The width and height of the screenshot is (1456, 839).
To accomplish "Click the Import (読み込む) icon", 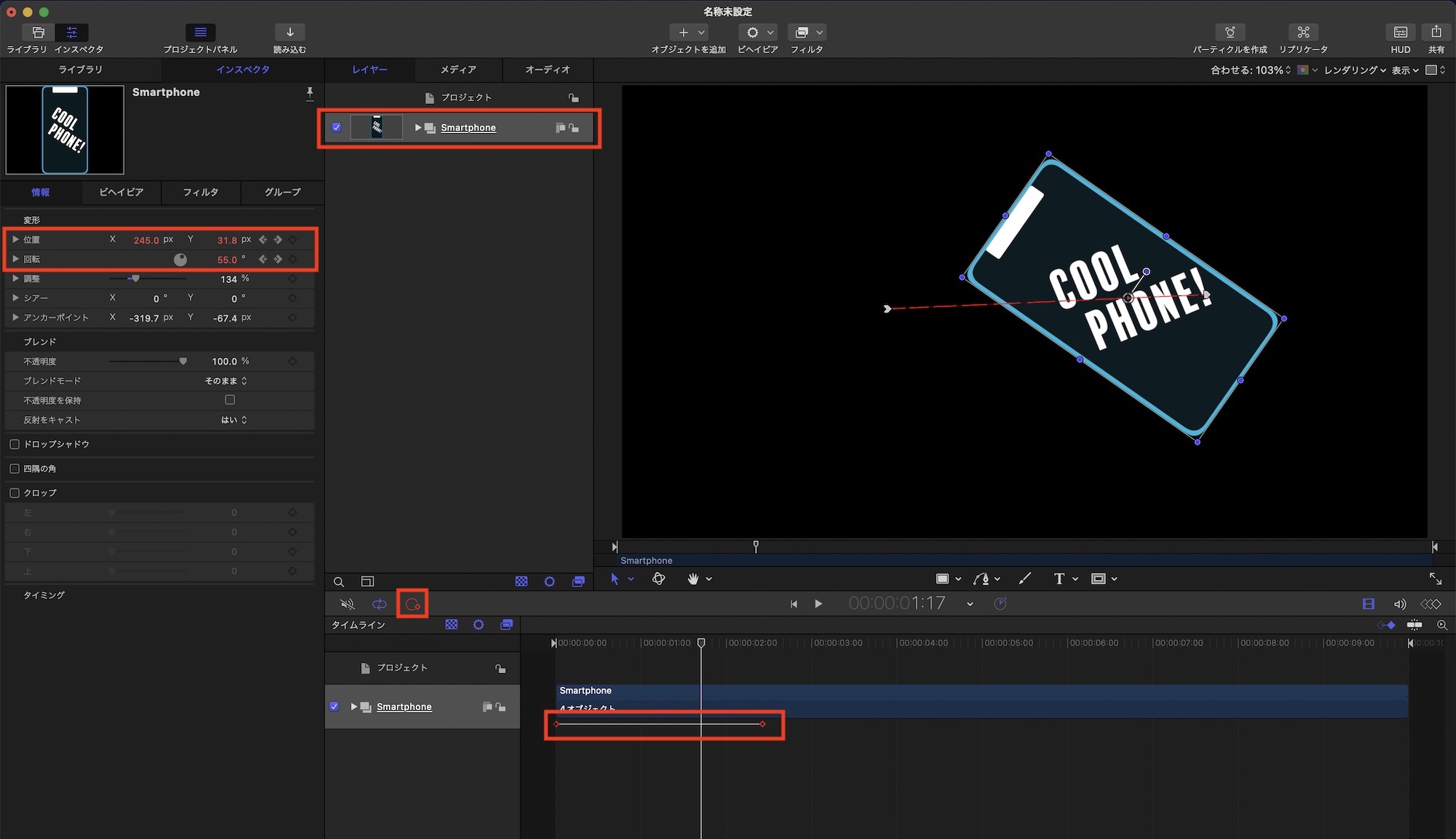I will click(290, 33).
